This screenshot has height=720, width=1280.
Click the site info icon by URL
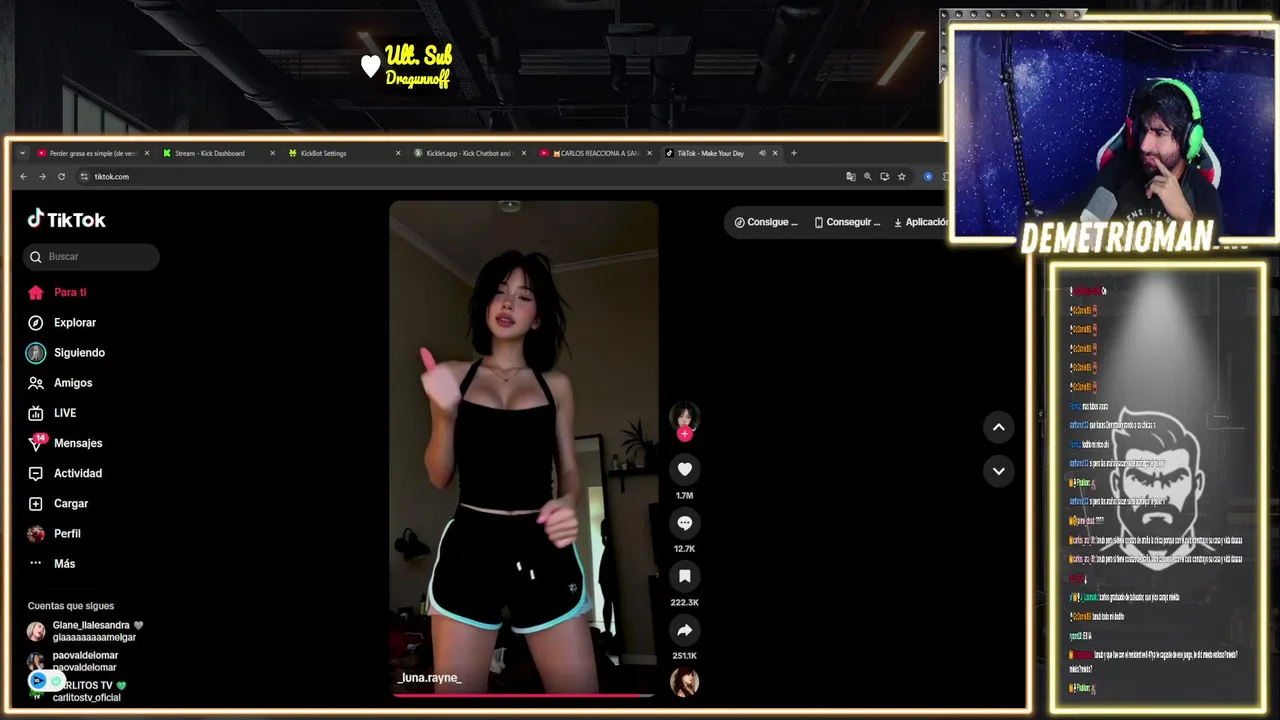84,176
